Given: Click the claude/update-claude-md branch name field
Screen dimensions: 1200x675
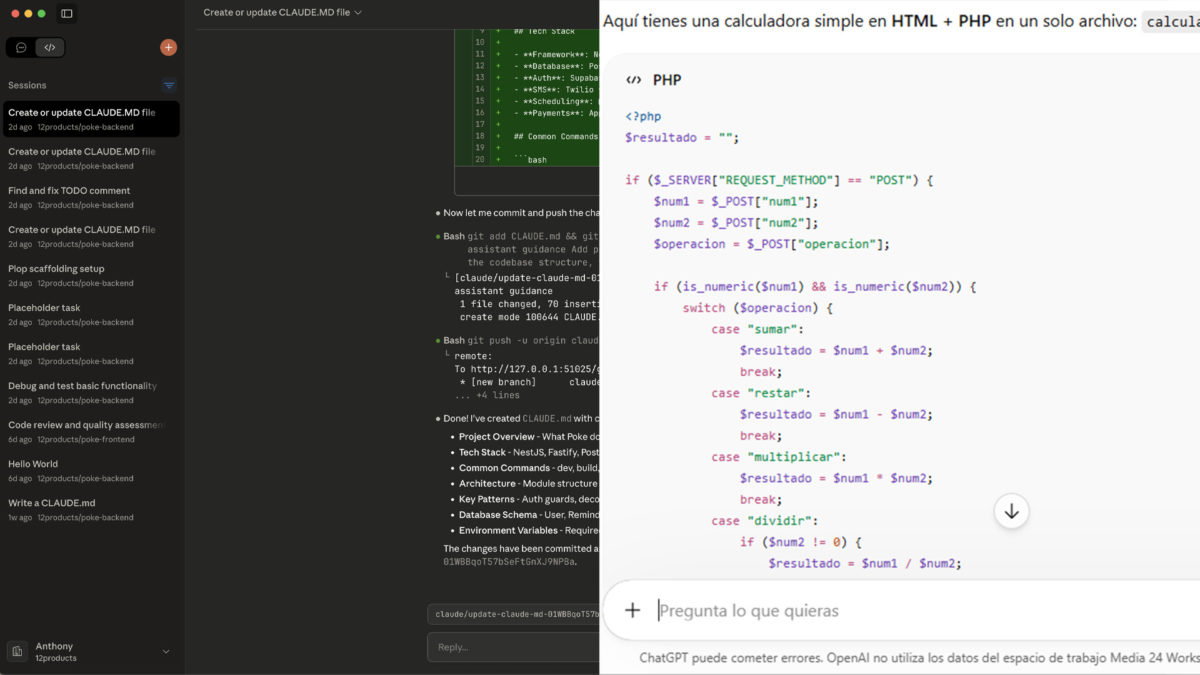Looking at the screenshot, I should click(513, 614).
